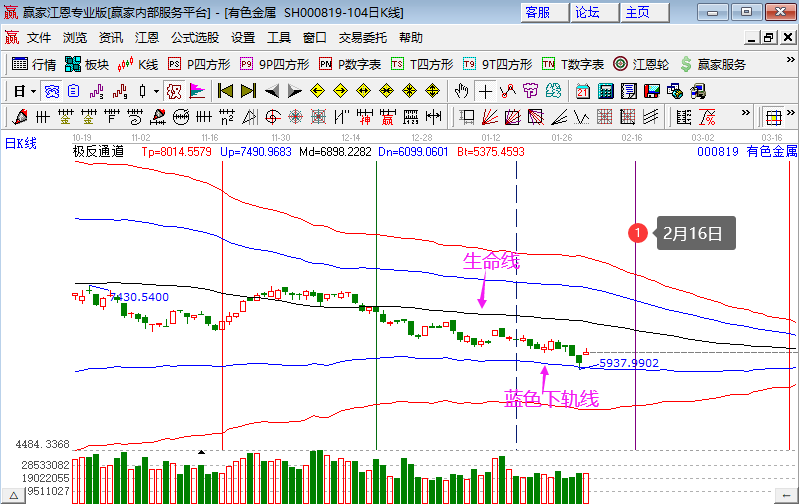Viewport: 799px width, 504px height.
Task: Open the P四方形 tool
Action: (199, 64)
